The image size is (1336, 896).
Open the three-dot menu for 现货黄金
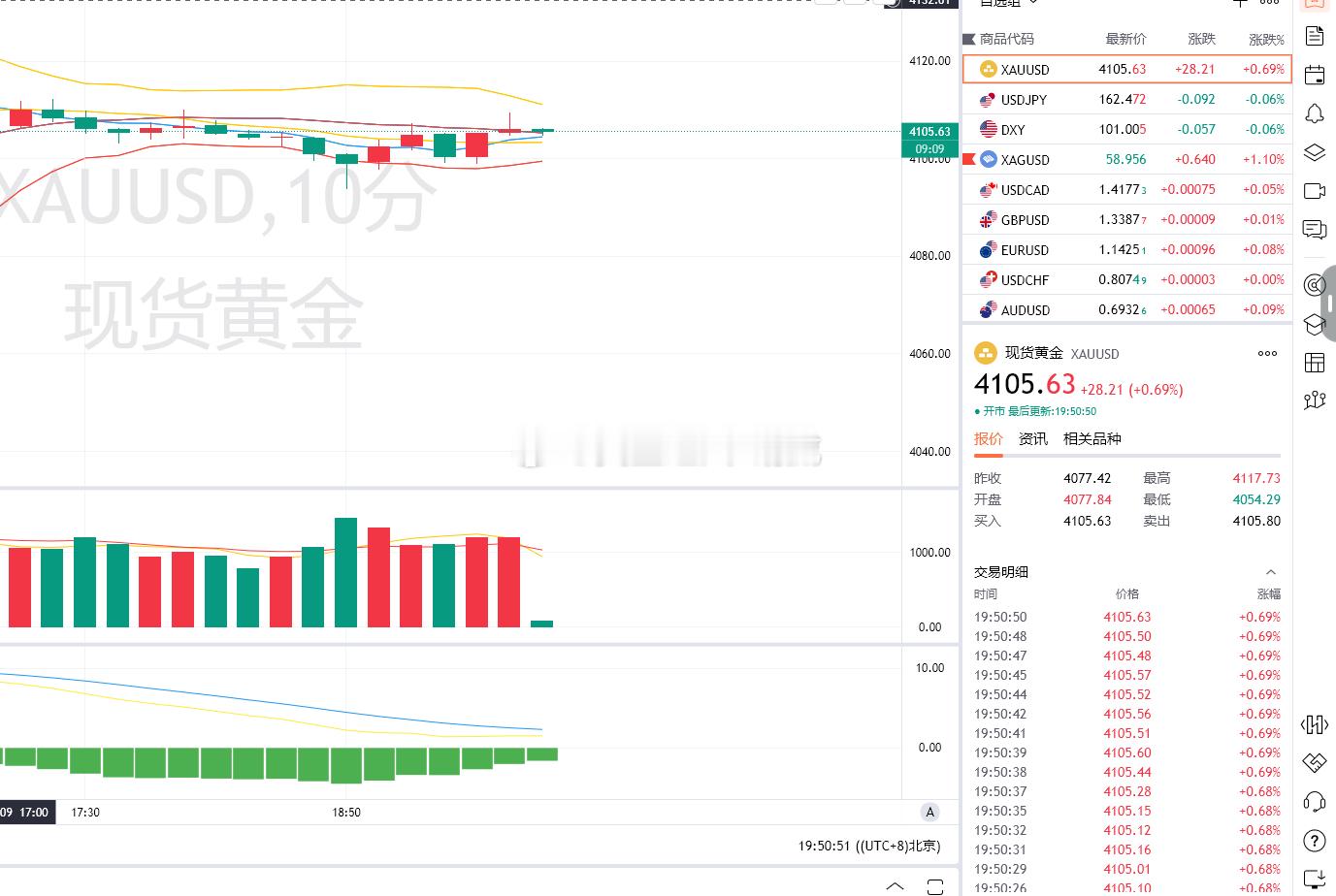click(1267, 353)
